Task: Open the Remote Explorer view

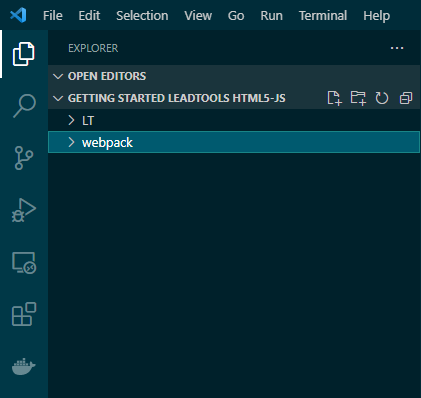Action: tap(24, 263)
